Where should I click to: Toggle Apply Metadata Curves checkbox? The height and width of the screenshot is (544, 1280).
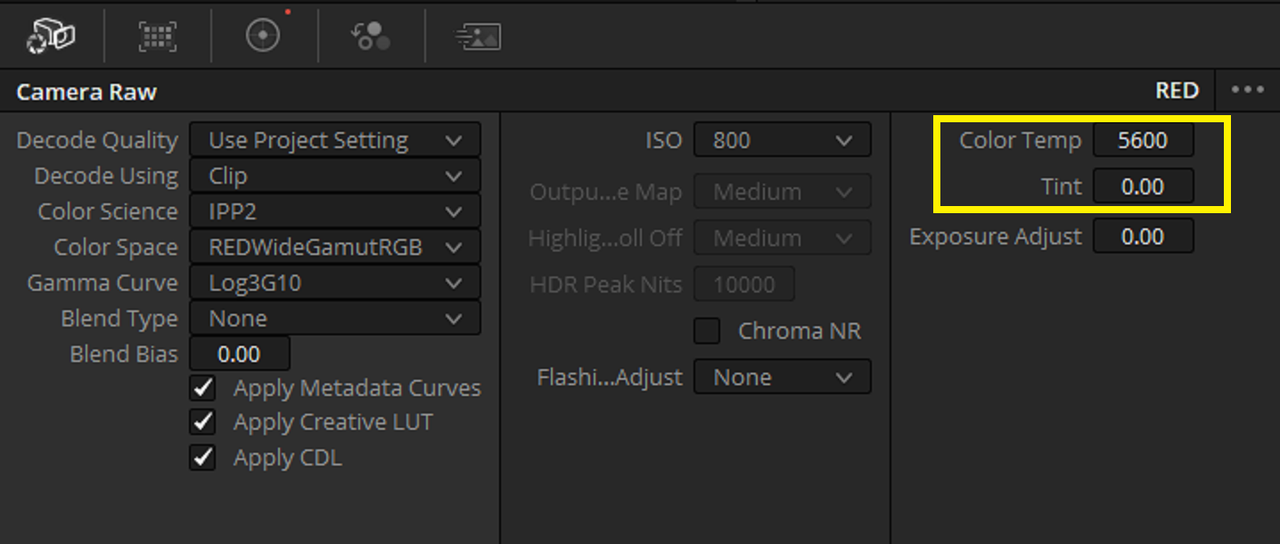pos(203,388)
